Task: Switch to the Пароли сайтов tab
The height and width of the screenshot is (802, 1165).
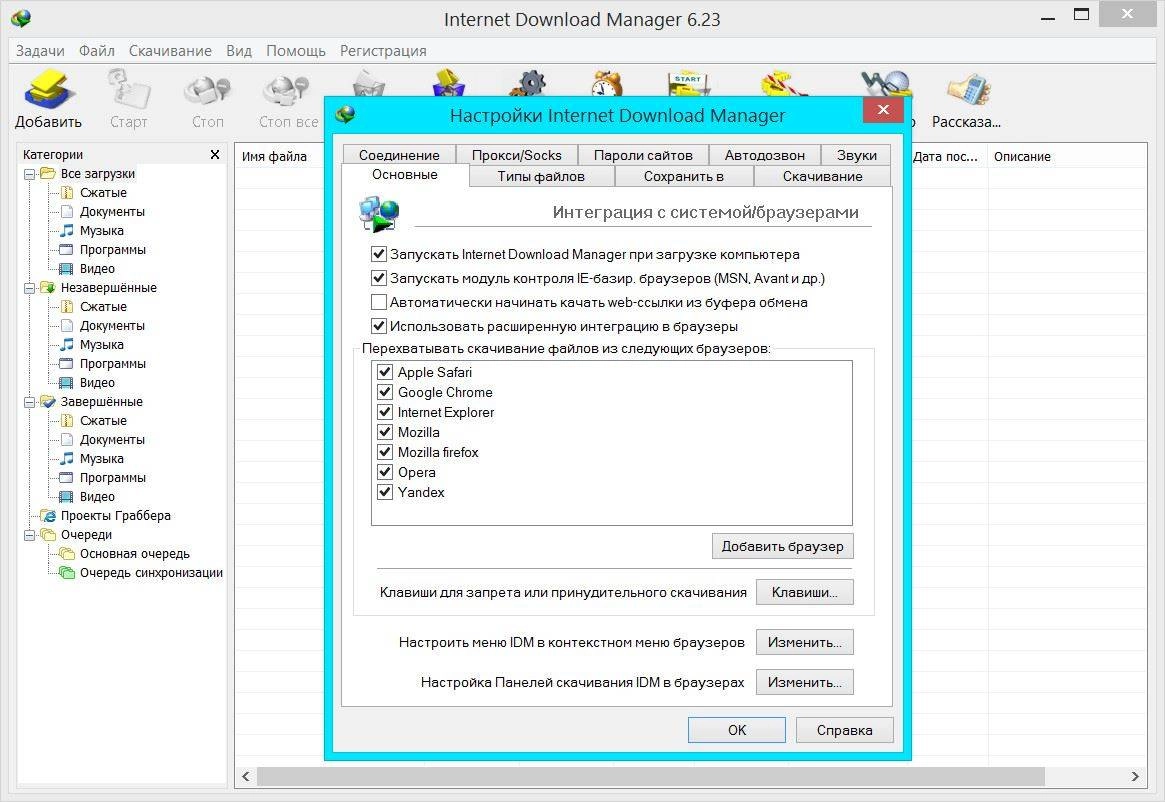Action: tap(643, 155)
